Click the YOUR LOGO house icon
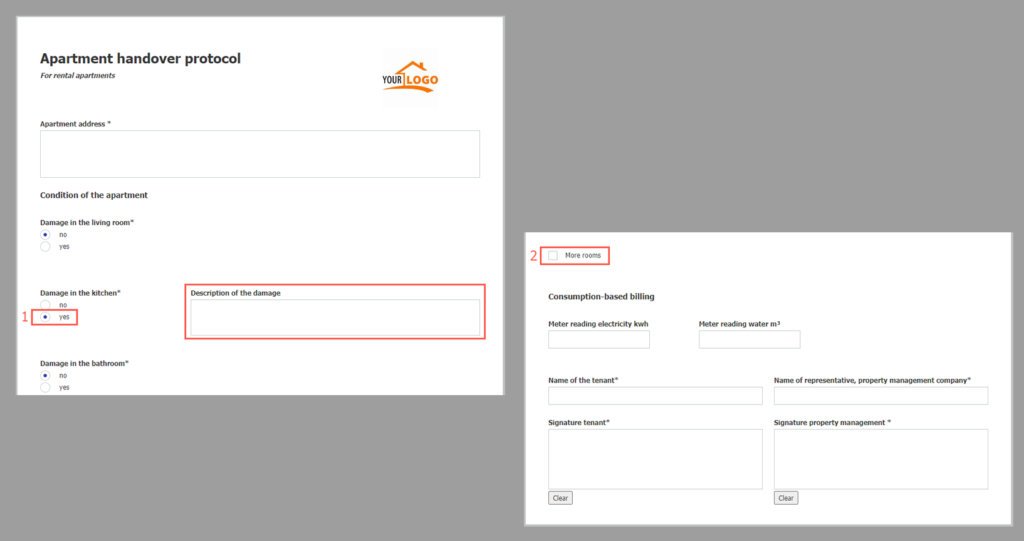The height and width of the screenshot is (541, 1024). click(410, 76)
